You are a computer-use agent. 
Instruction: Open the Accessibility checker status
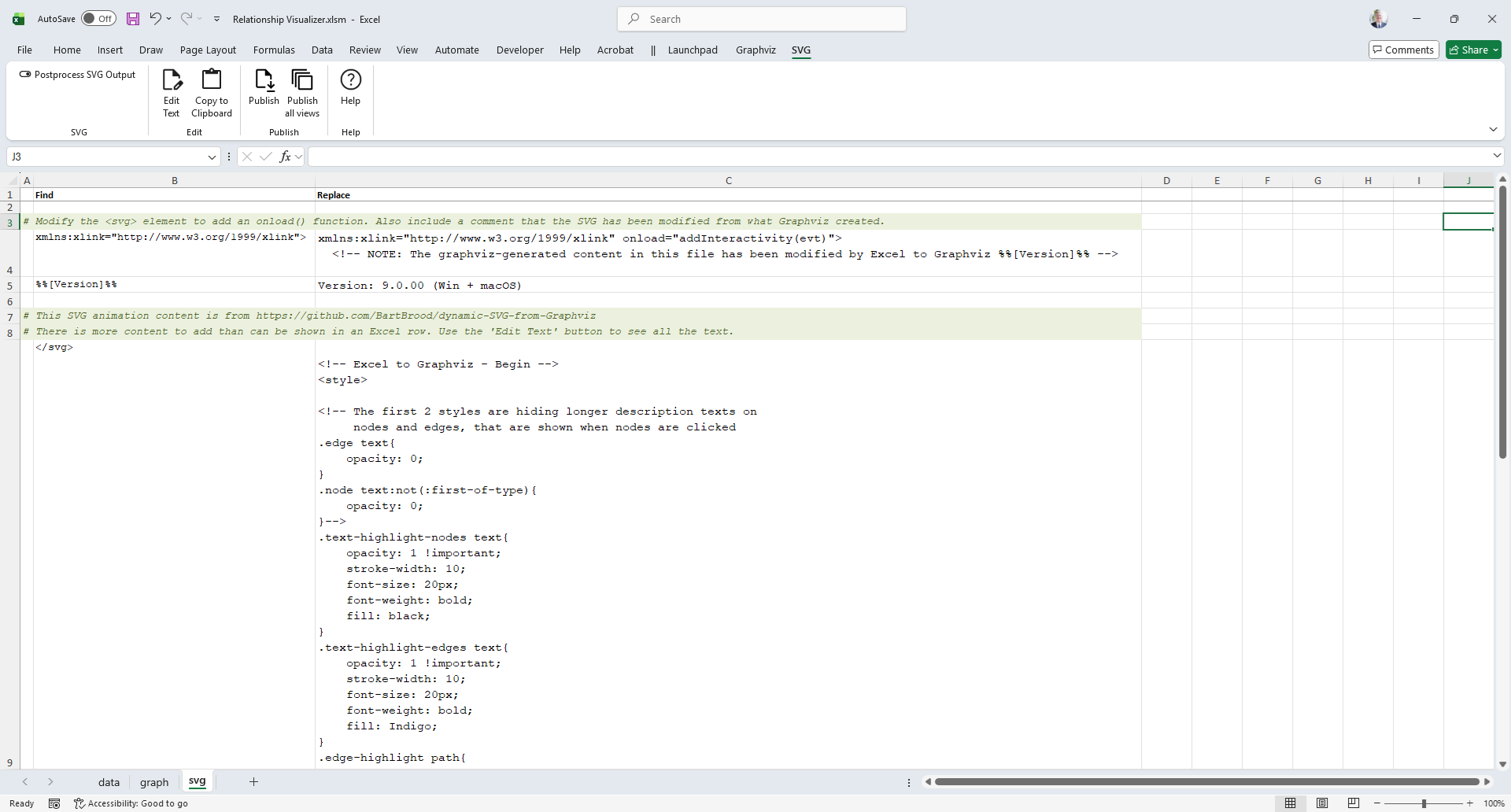coord(131,803)
